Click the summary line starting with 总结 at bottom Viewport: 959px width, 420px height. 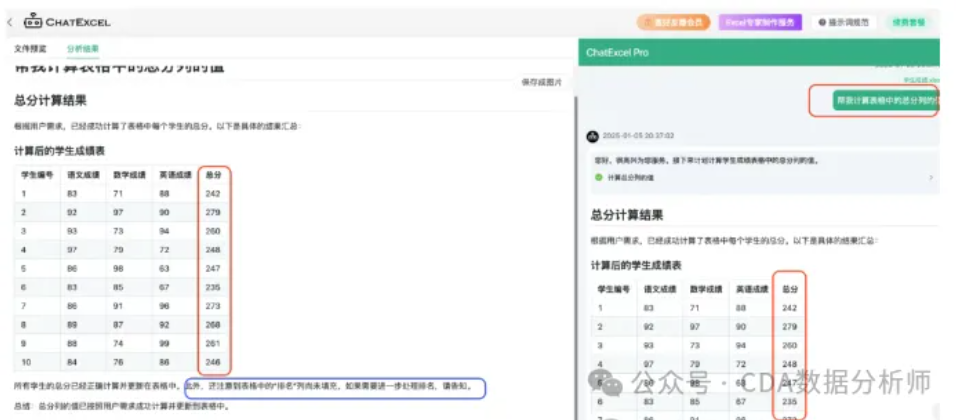(122, 406)
